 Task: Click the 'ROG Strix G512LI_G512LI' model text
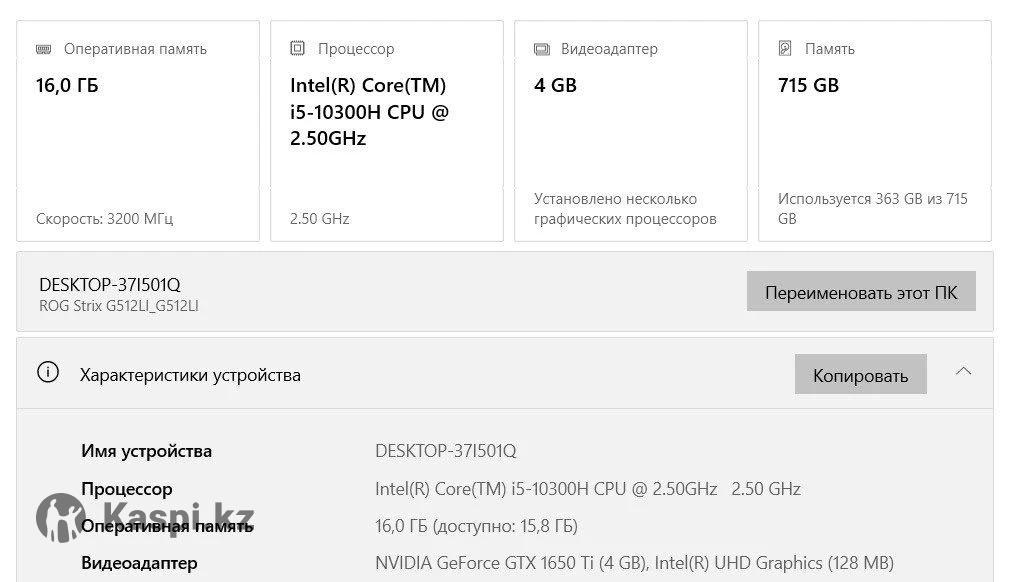[118, 306]
